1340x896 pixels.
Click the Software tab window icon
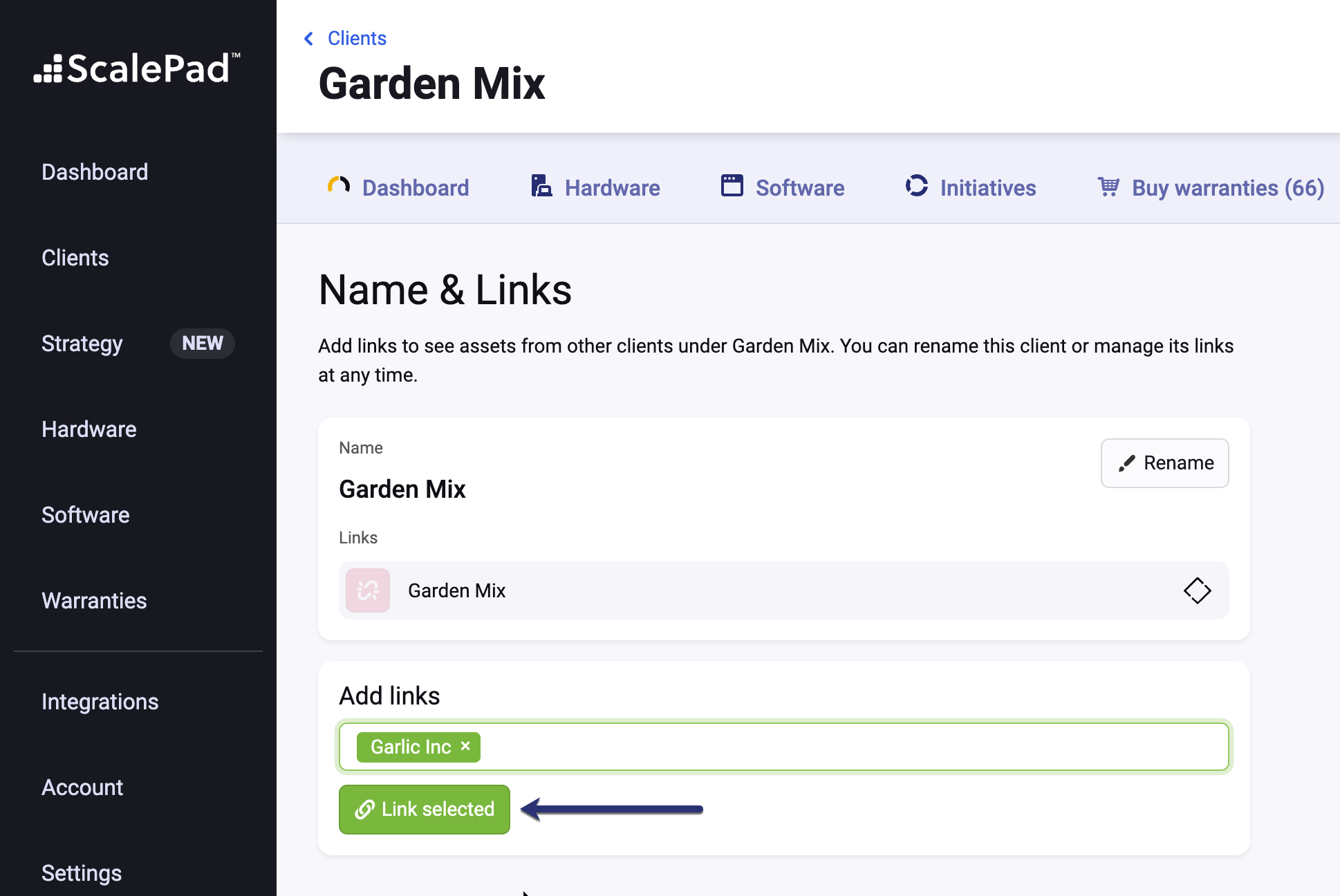[x=732, y=185]
